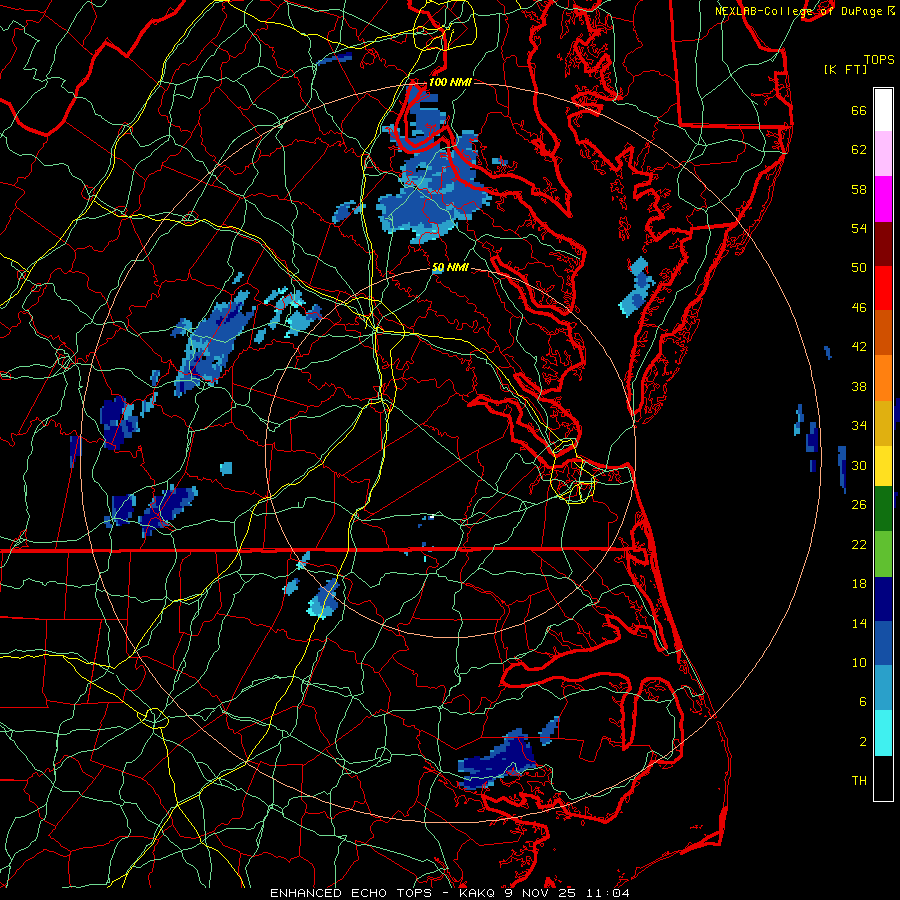Click the legend value '50'
900x900 pixels.
(x=859, y=267)
